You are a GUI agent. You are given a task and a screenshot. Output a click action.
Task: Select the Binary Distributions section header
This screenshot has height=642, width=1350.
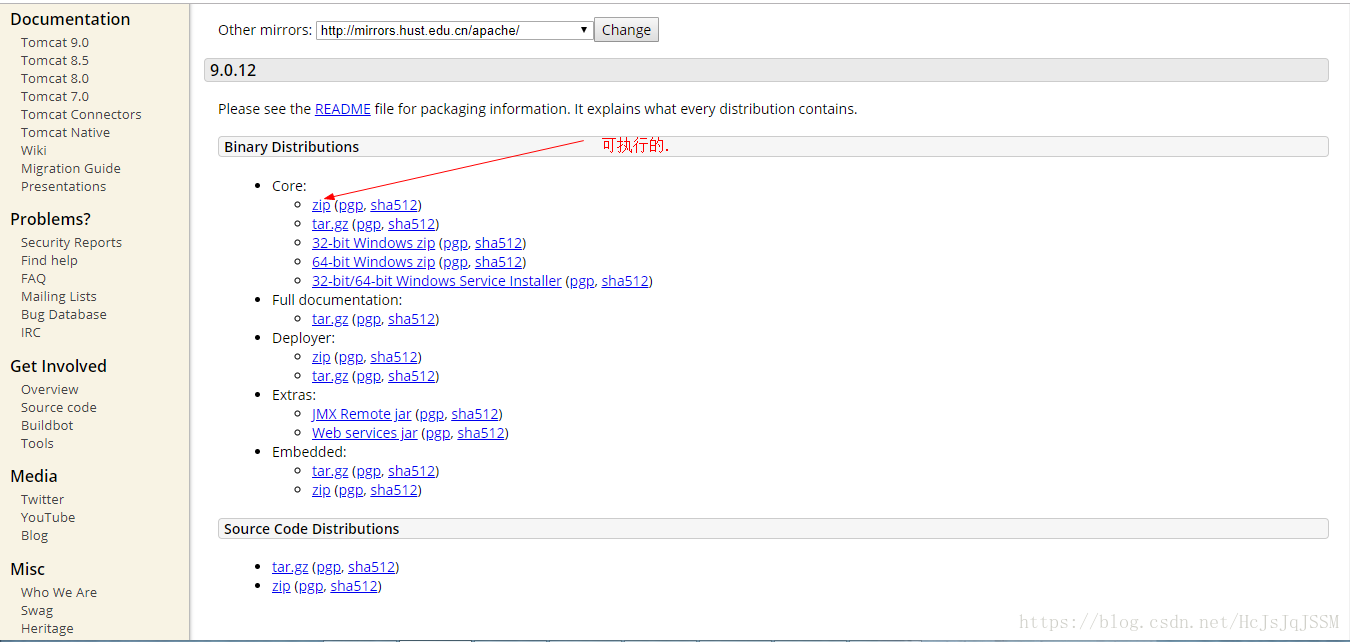tap(773, 147)
